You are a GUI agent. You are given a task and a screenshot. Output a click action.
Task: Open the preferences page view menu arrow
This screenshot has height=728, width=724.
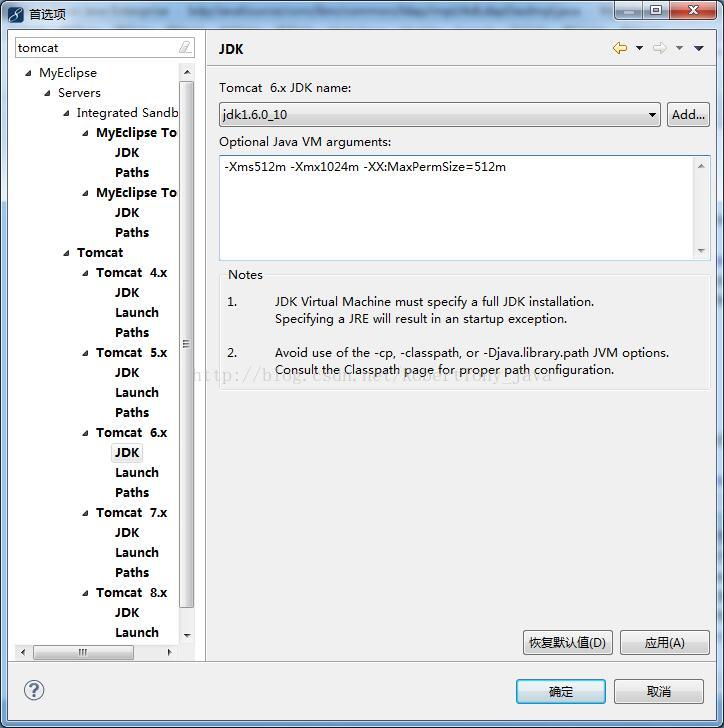[x=699, y=48]
